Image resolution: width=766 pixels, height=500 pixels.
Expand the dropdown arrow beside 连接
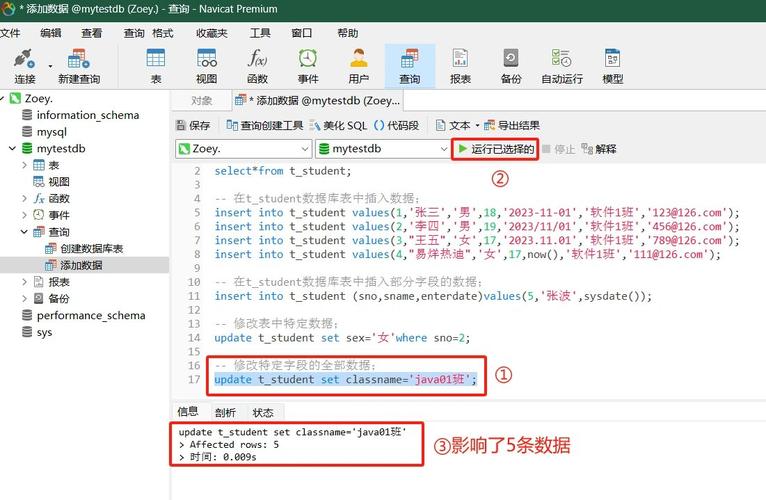point(50,66)
